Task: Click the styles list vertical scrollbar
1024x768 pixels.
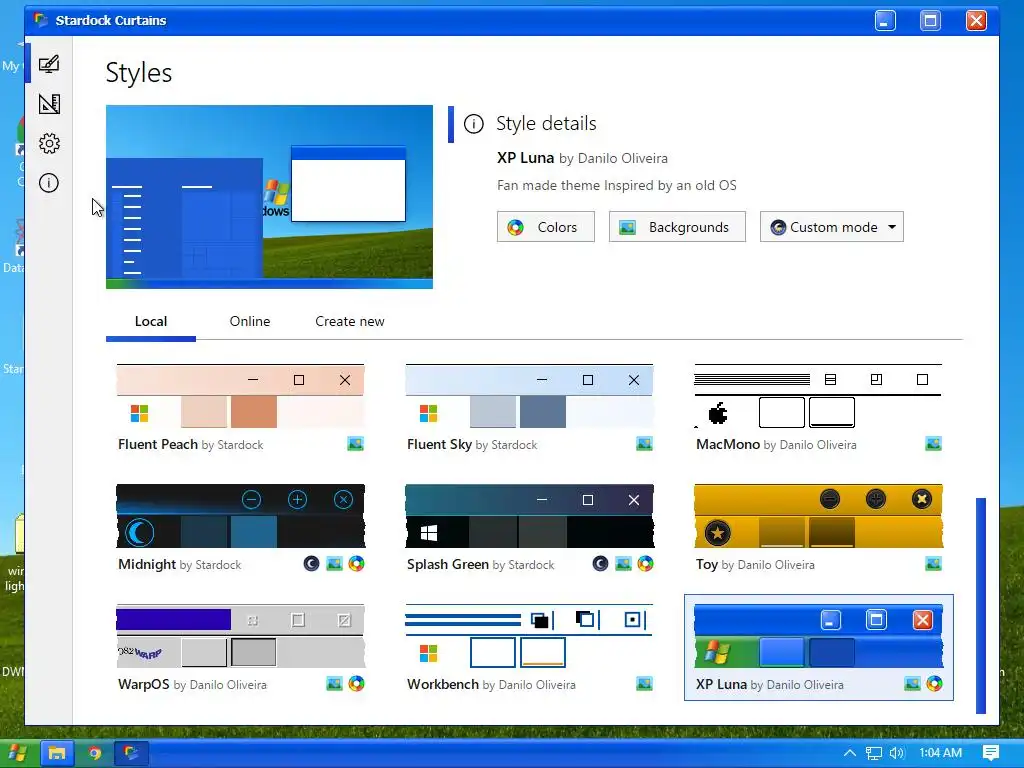Action: pyautogui.click(x=980, y=605)
